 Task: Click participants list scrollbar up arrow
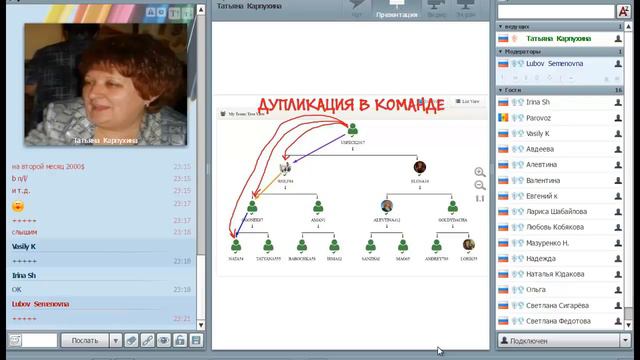(x=629, y=27)
